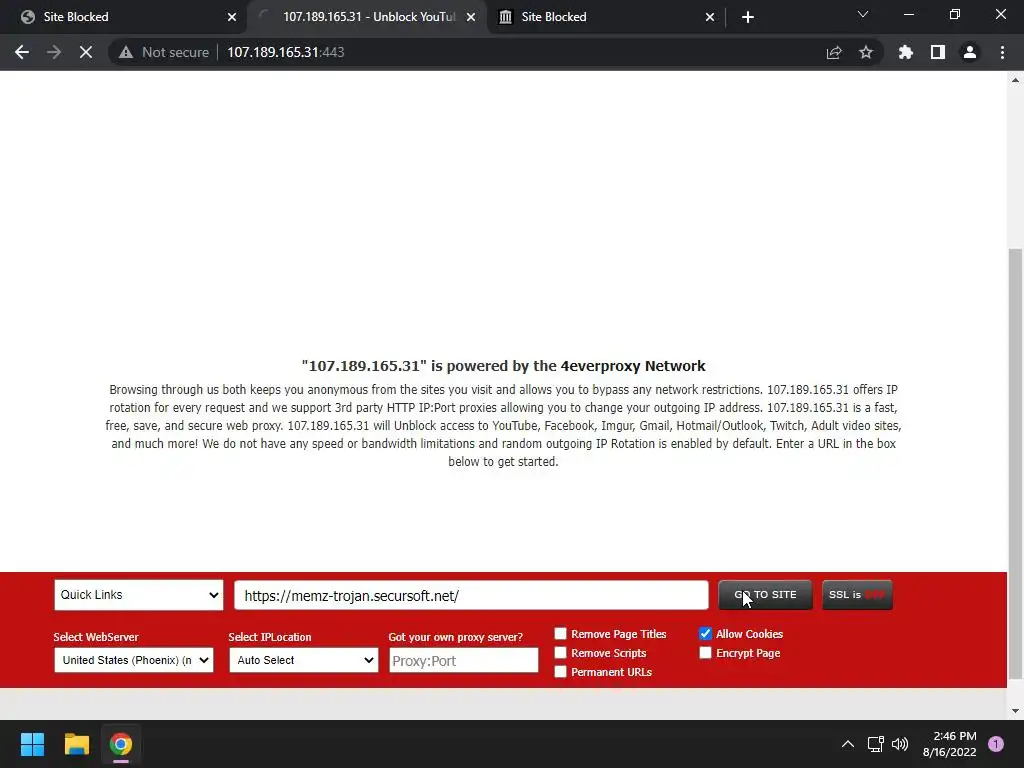
Task: Click the 'Got your own proxy server?' label
Action: (455, 637)
